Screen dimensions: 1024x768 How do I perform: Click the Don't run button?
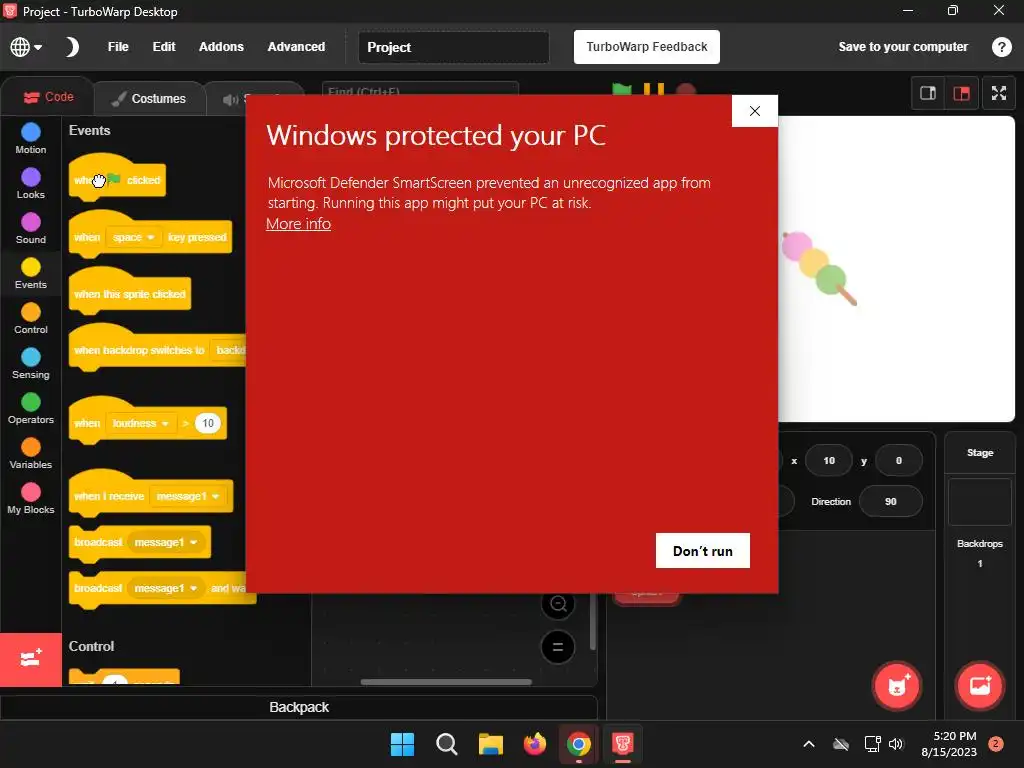tap(703, 551)
